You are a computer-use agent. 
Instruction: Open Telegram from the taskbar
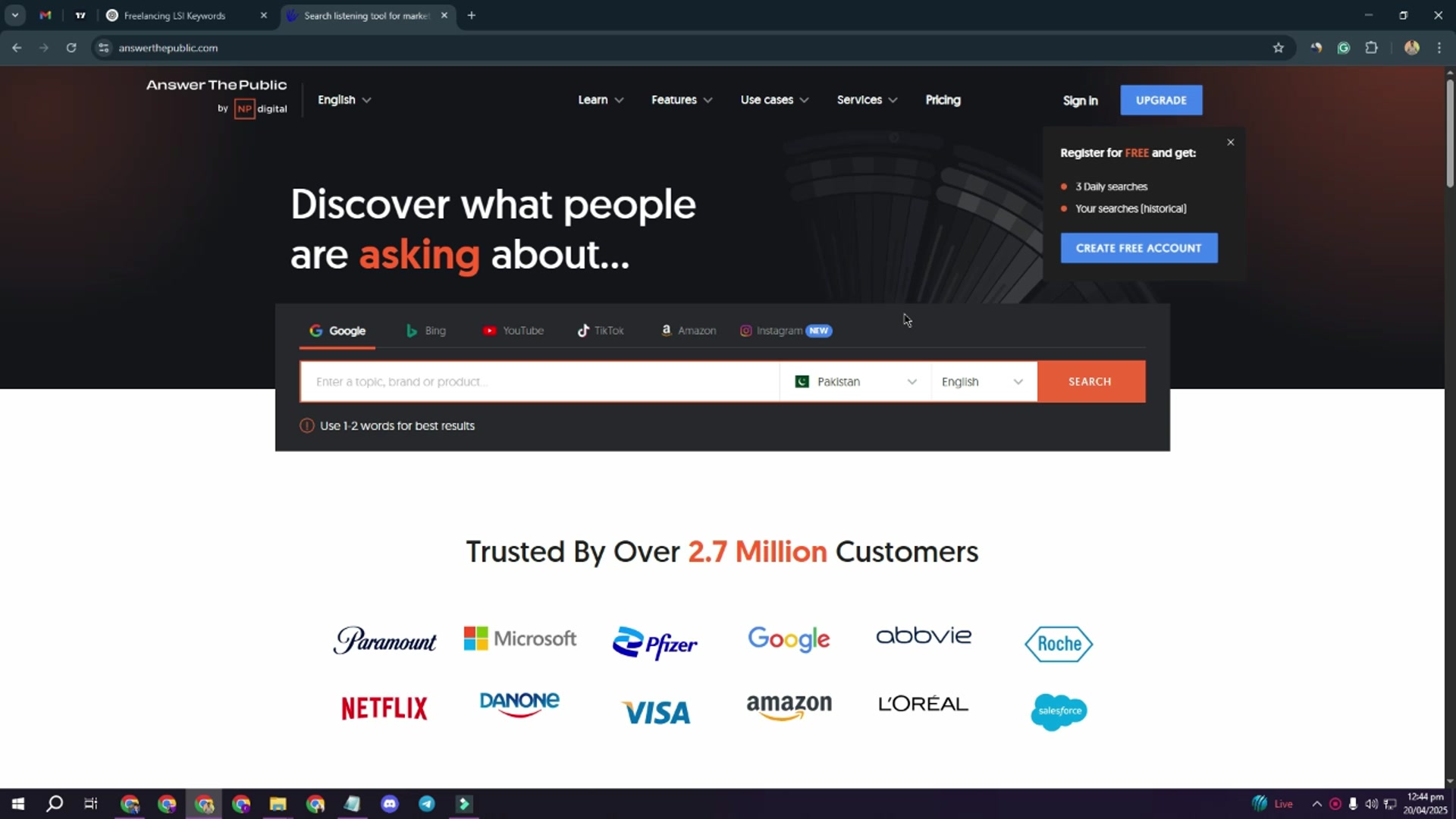point(427,804)
